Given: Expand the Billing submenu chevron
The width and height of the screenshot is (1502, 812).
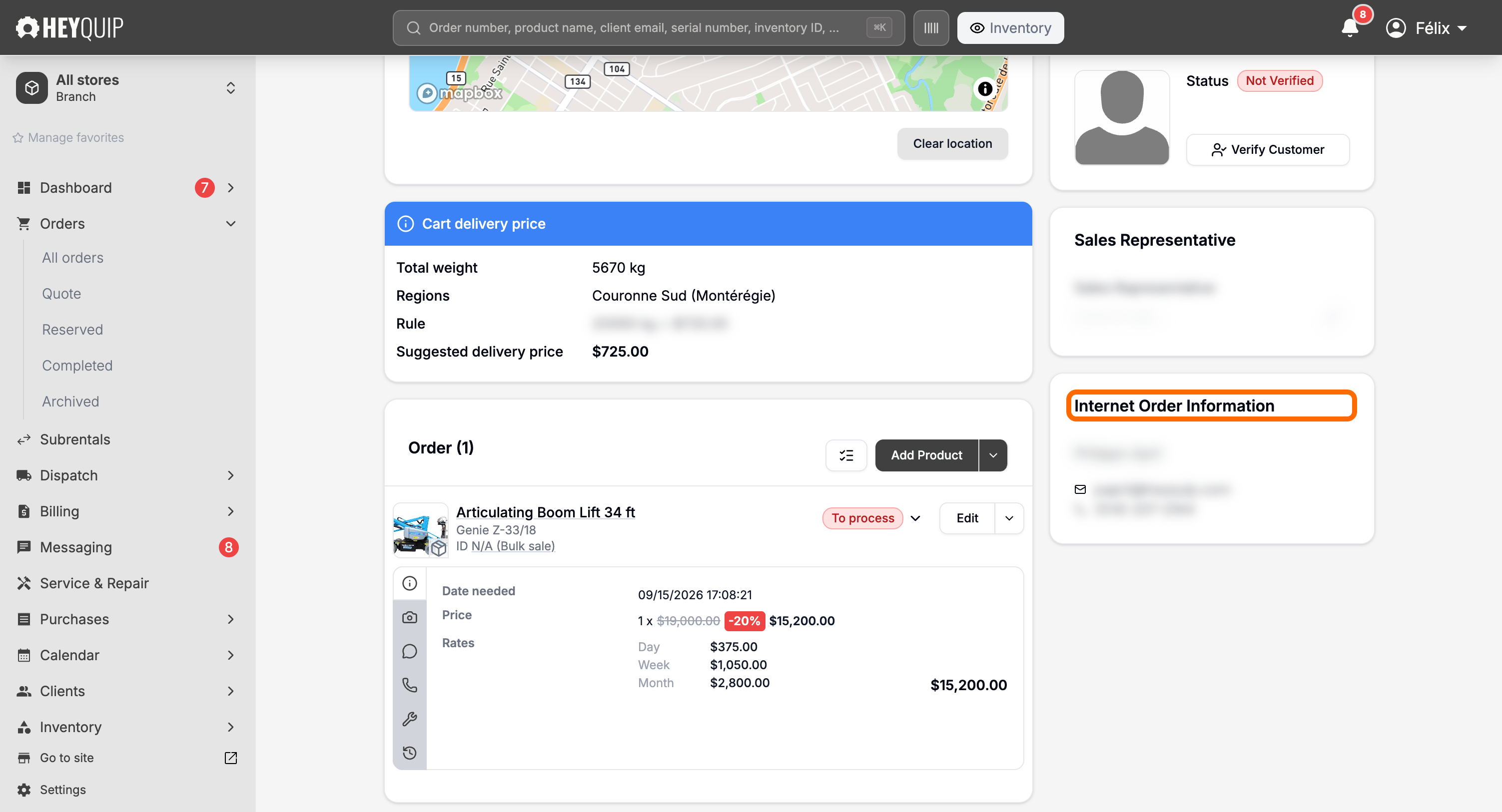Looking at the screenshot, I should 231,511.
